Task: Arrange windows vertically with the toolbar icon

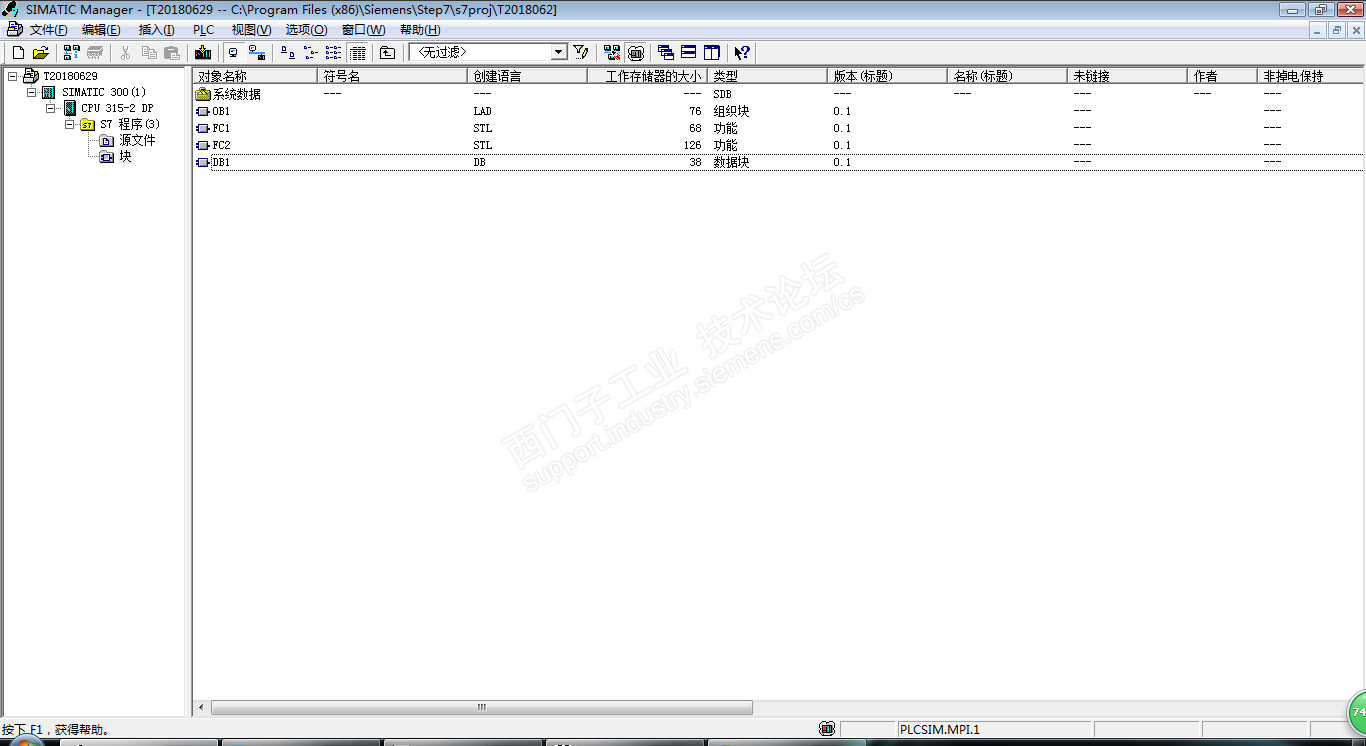Action: (712, 52)
